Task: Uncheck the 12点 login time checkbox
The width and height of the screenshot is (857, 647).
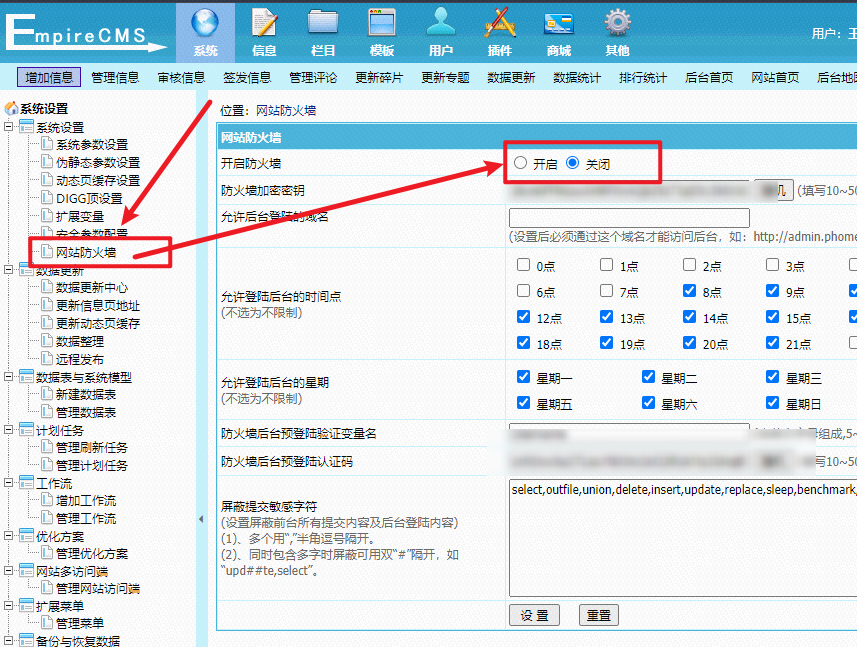Action: 524,317
